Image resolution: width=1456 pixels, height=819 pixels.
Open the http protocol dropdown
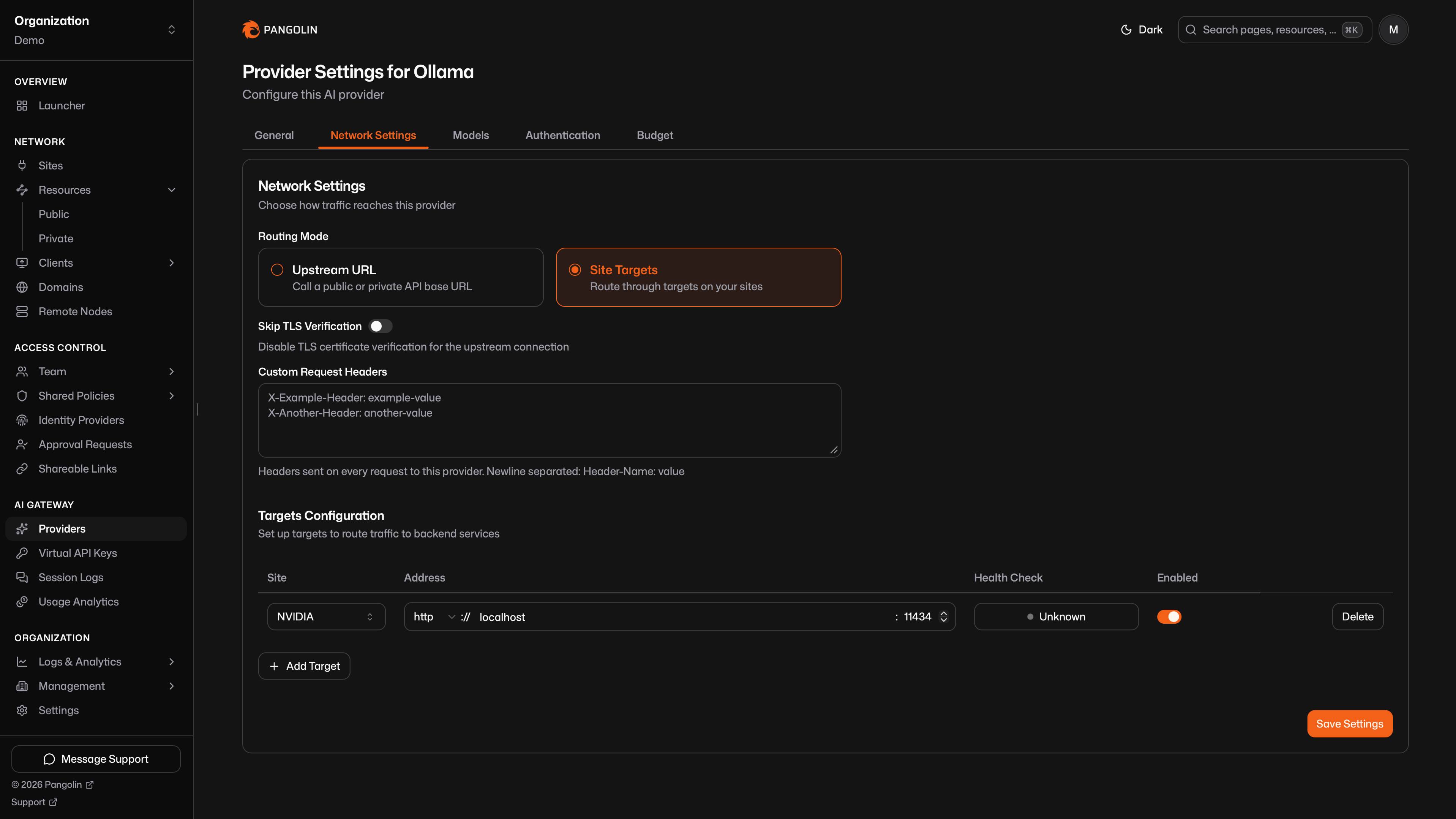[434, 617]
